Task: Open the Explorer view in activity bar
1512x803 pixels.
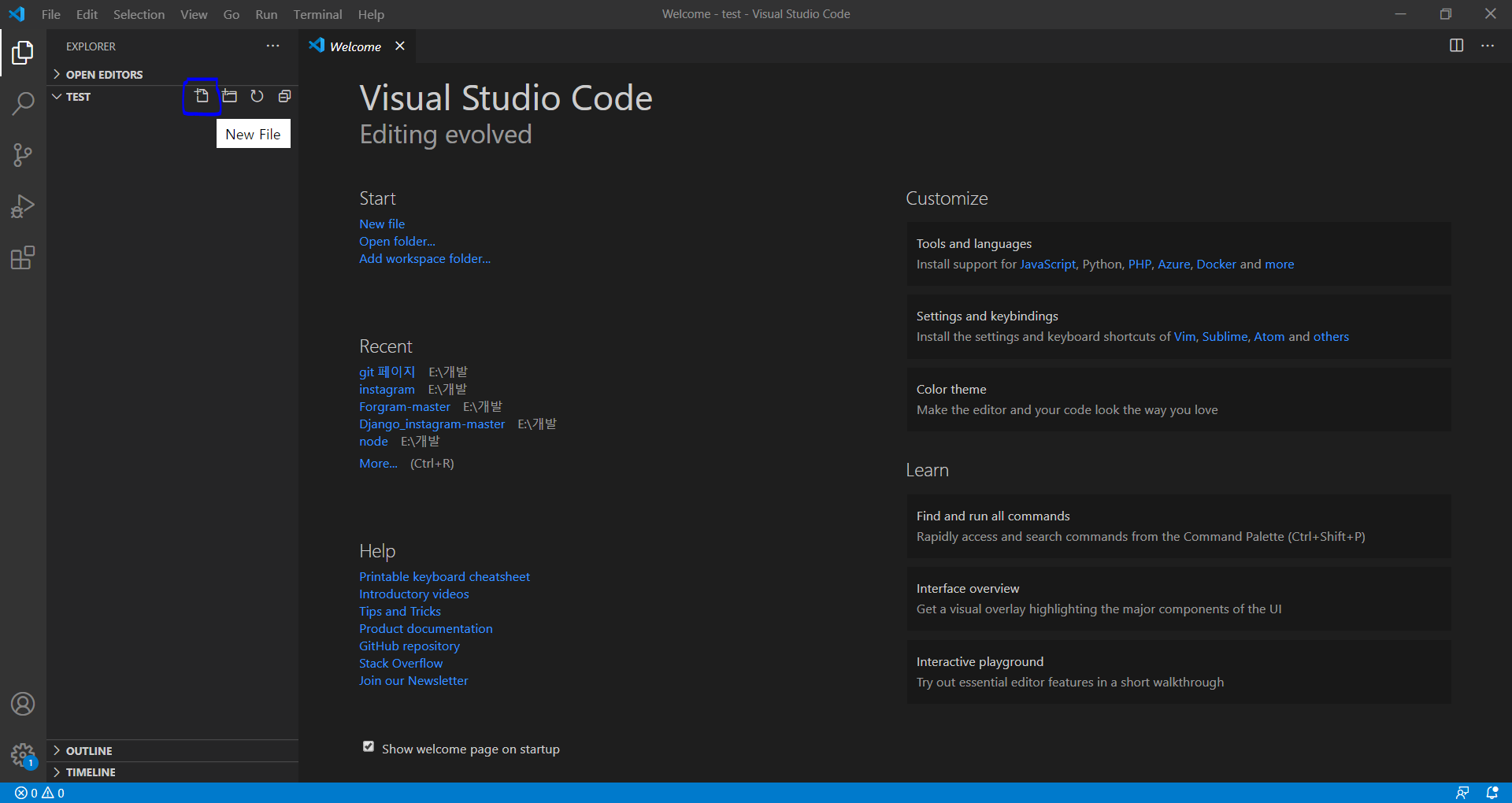Action: 23,53
